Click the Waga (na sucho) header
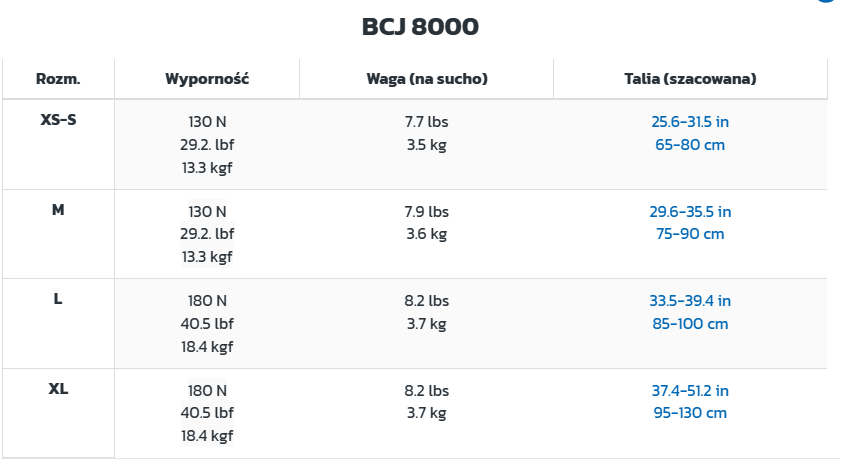 tap(427, 78)
